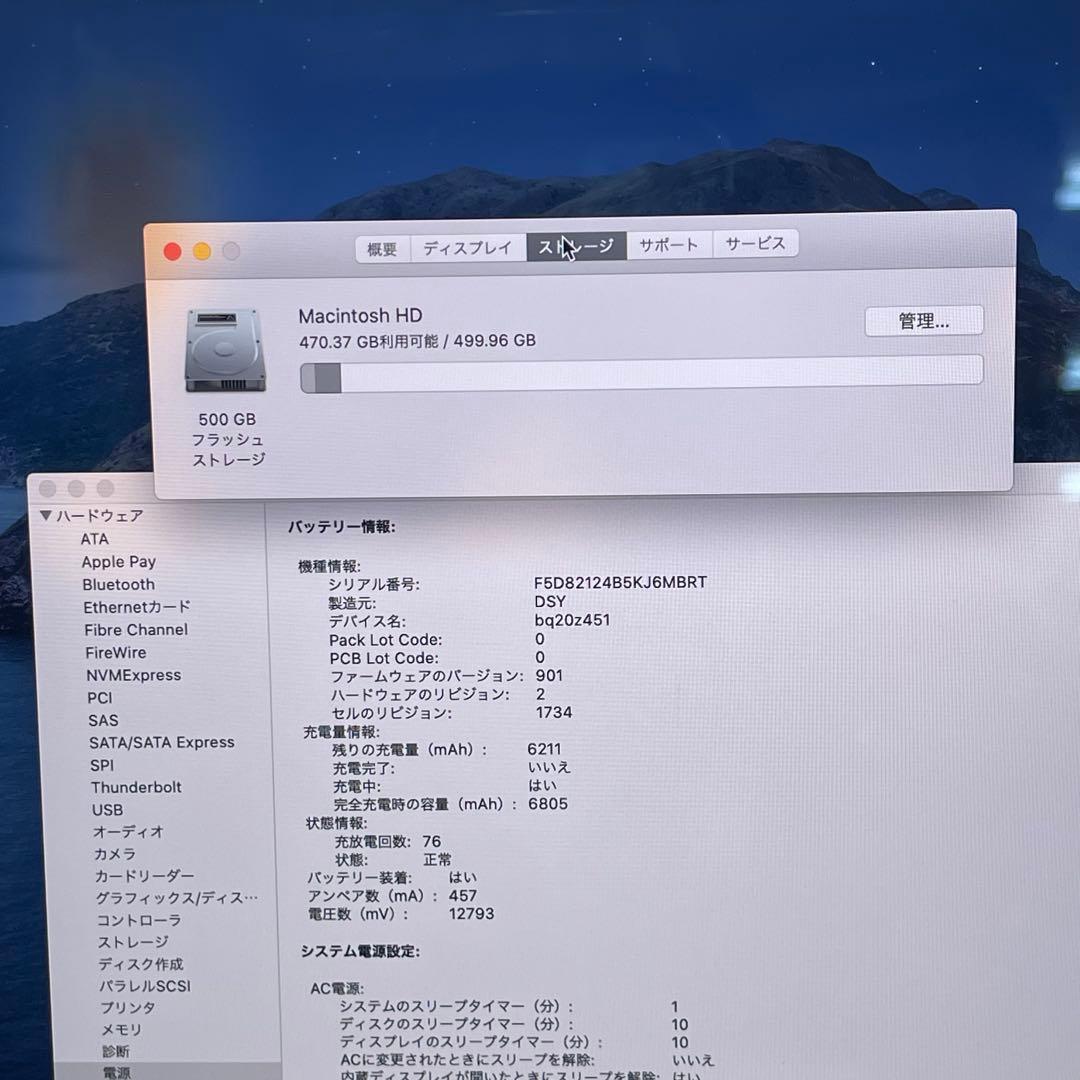Open the サービス tab
The image size is (1080, 1080).
(x=756, y=246)
